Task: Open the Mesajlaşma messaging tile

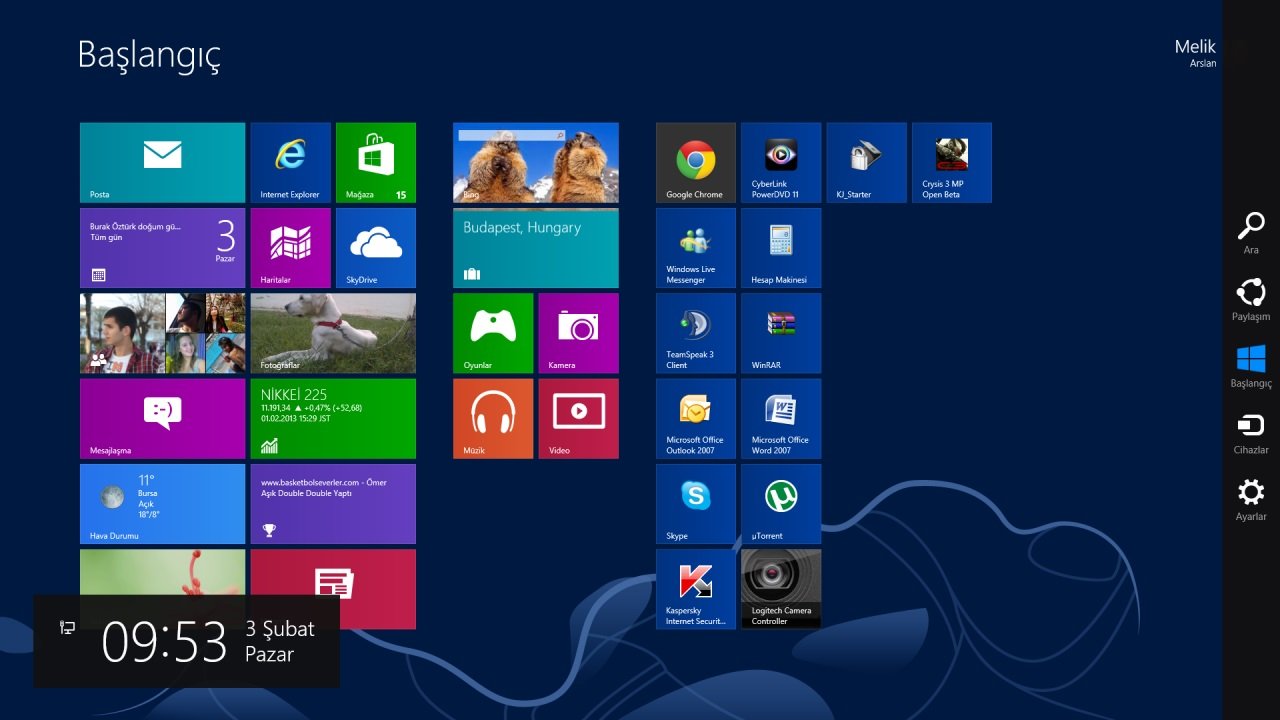Action: point(162,418)
